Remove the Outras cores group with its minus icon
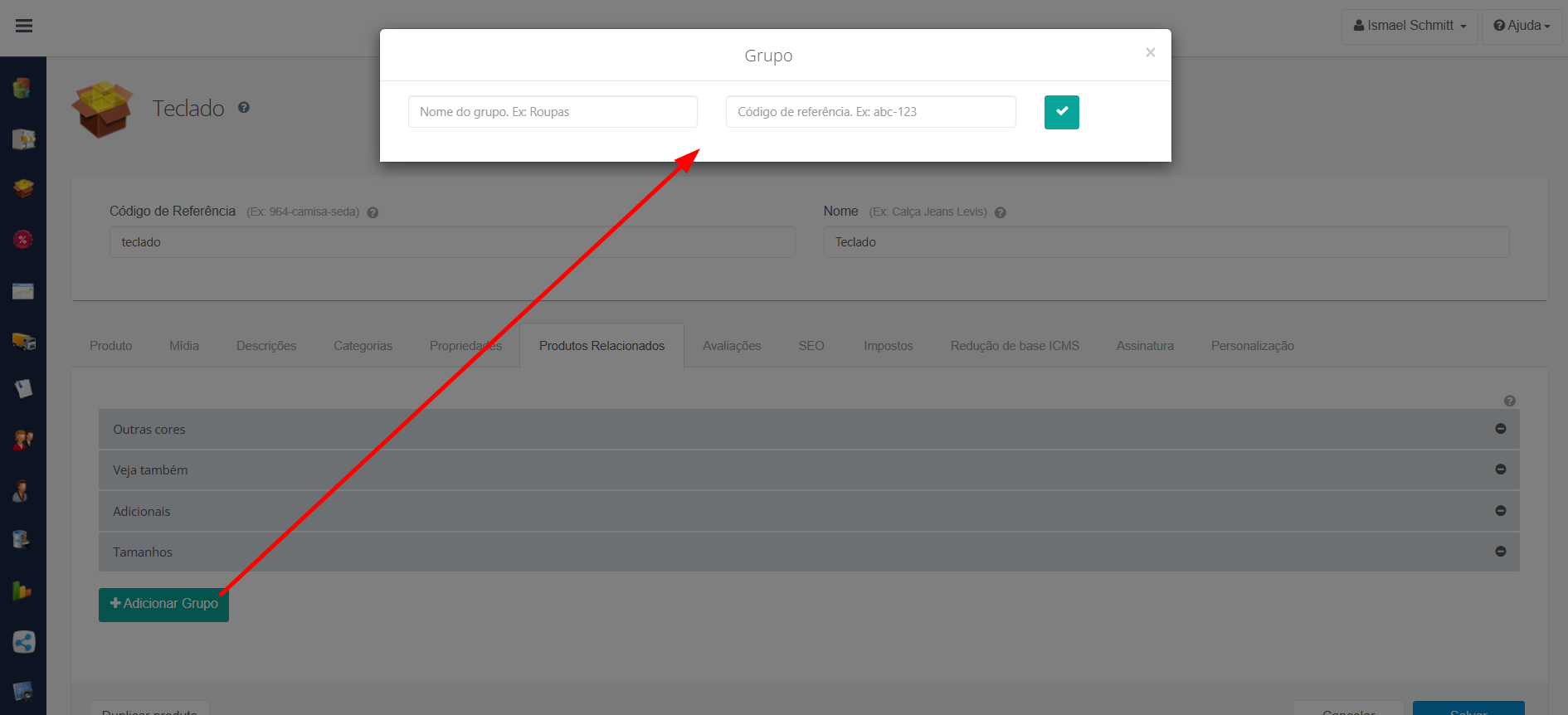1568x715 pixels. point(1500,429)
